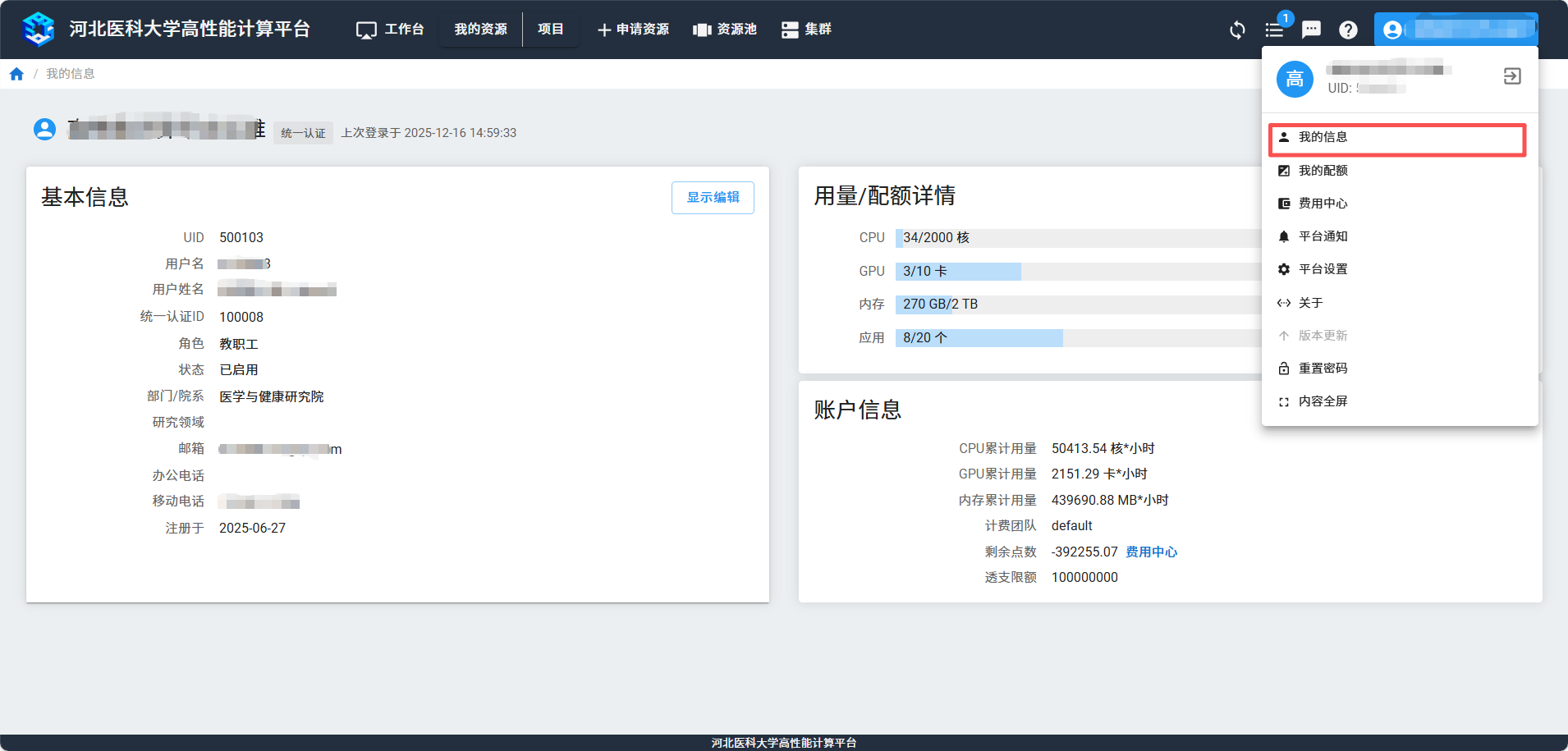Go to home via breadcrumb house icon
Viewport: 1568px width, 751px height.
tap(16, 74)
